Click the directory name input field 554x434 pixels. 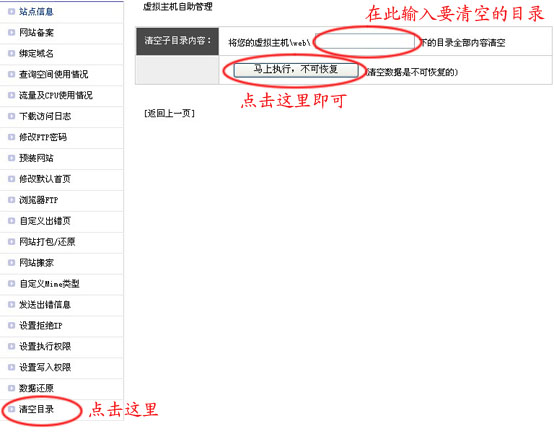point(365,41)
